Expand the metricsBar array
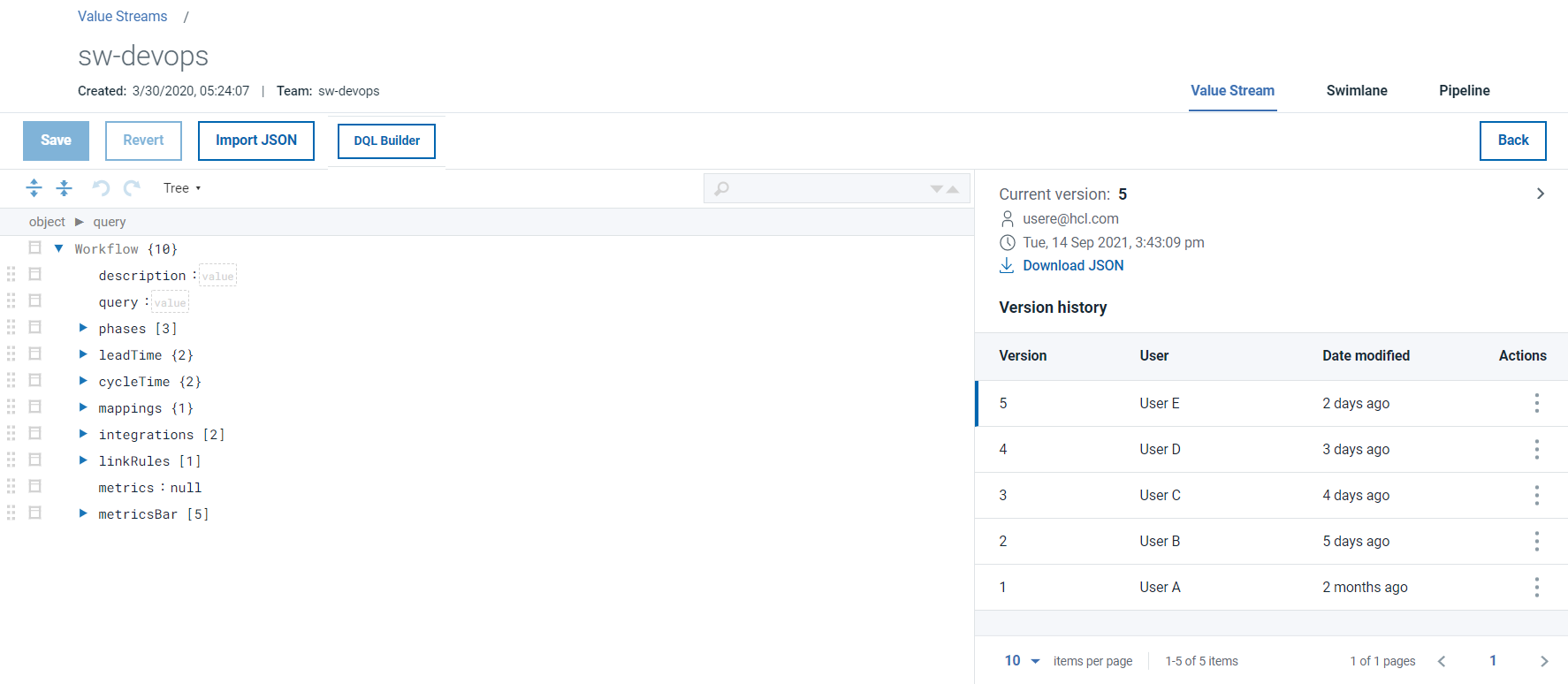Screen dimensions: 1568x684 coord(83,513)
